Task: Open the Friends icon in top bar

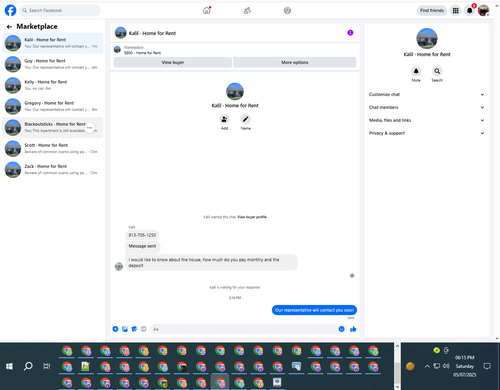Action: pyautogui.click(x=247, y=11)
